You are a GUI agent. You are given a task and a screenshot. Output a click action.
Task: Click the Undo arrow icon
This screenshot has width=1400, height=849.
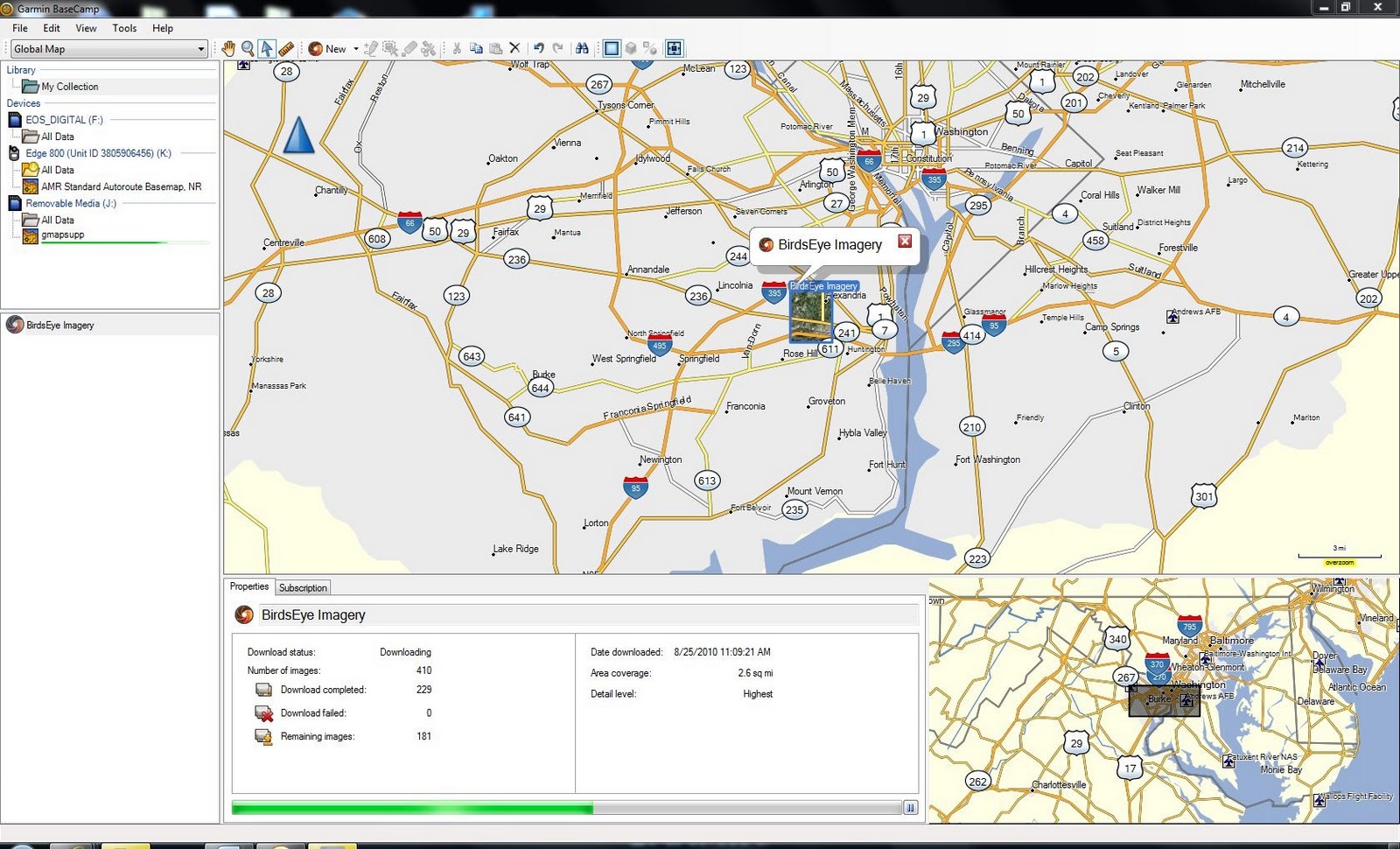click(539, 48)
